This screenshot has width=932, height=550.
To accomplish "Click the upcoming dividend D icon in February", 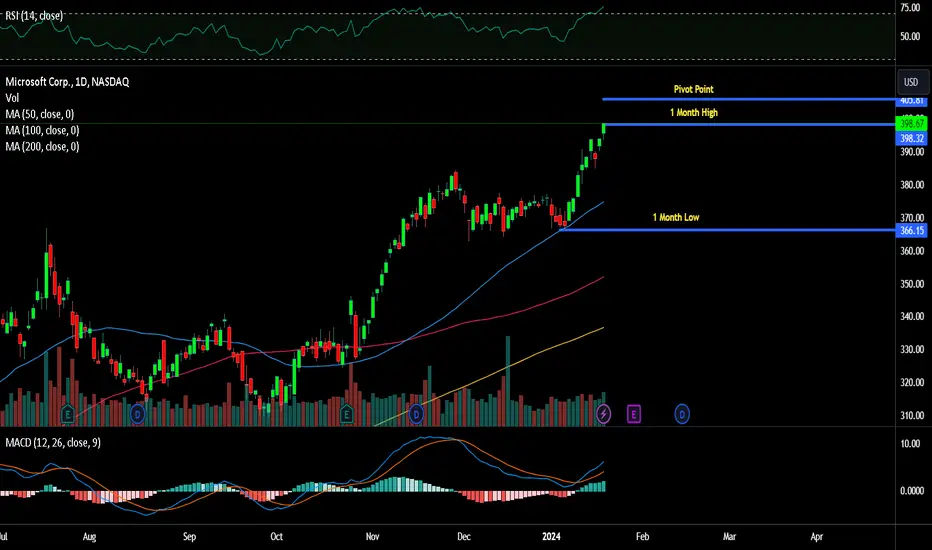I will [x=682, y=414].
